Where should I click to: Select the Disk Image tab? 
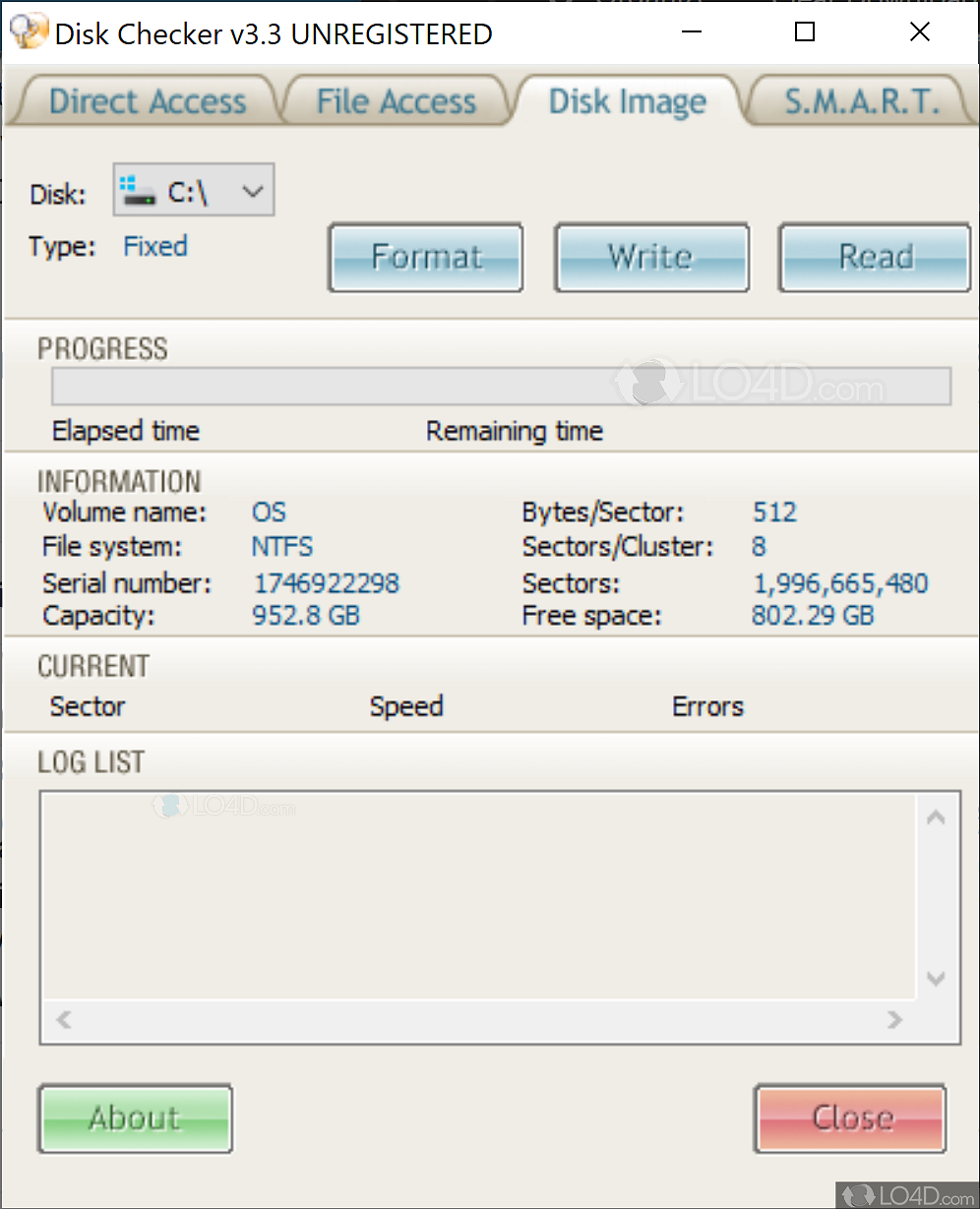click(x=627, y=99)
